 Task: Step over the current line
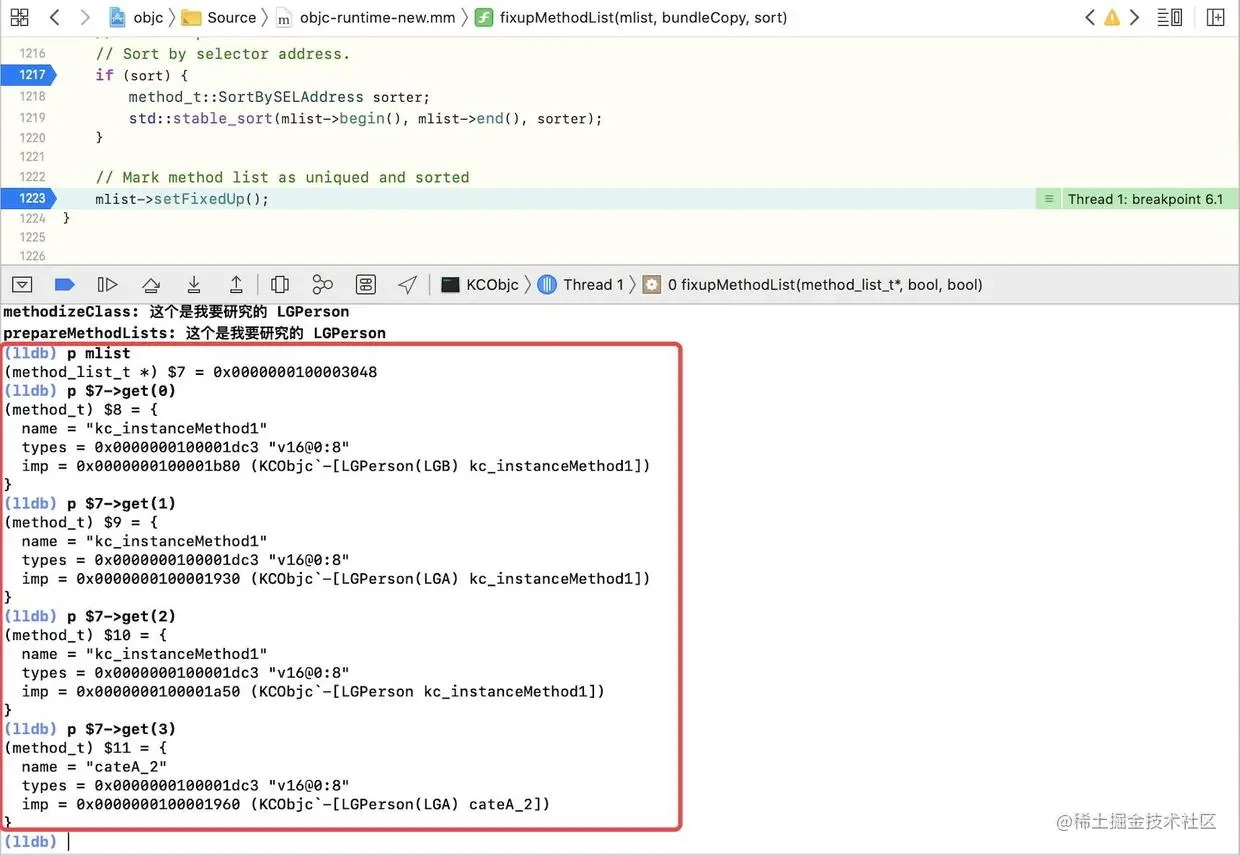[151, 285]
